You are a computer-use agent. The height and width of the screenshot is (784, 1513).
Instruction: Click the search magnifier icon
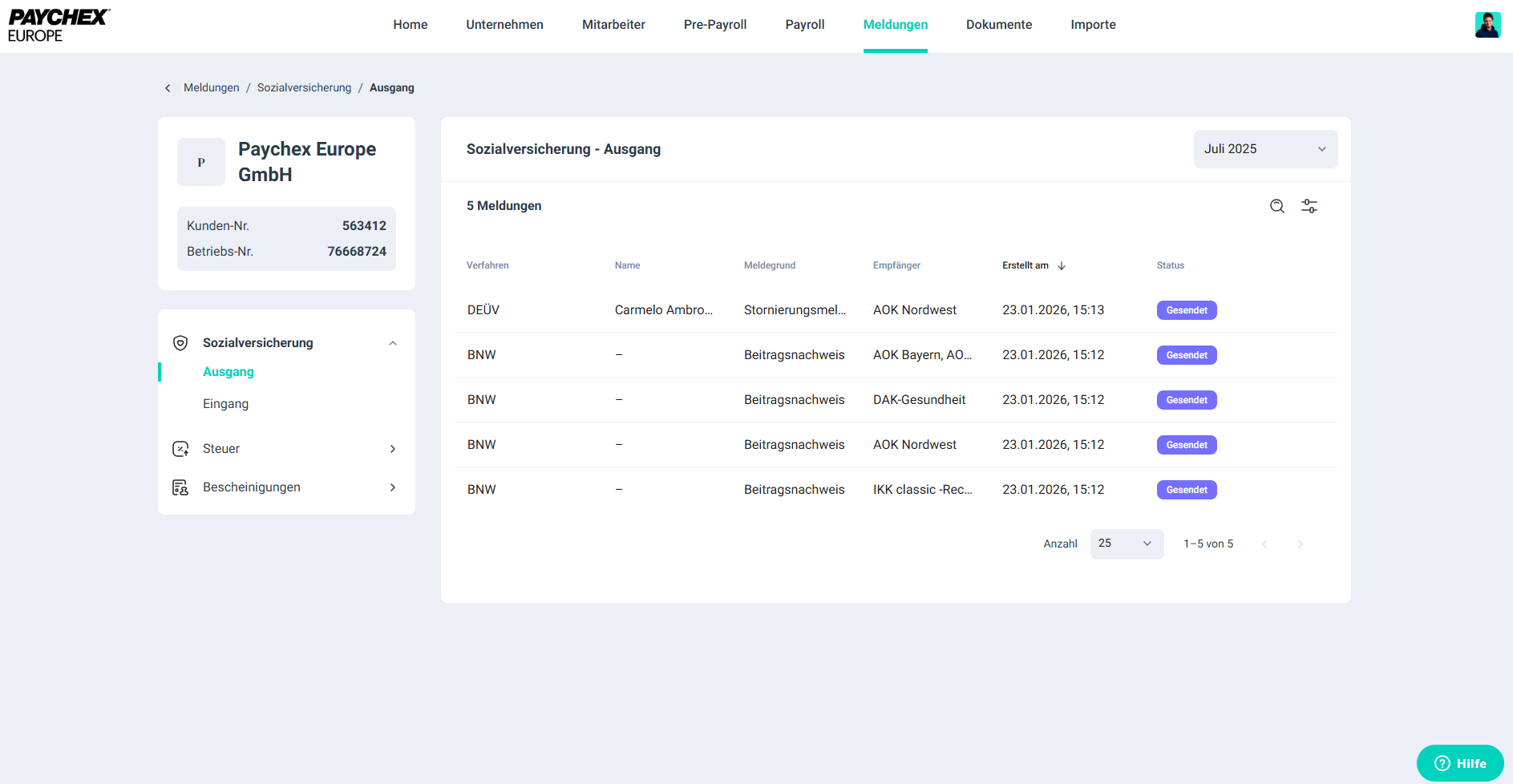pyautogui.click(x=1277, y=206)
